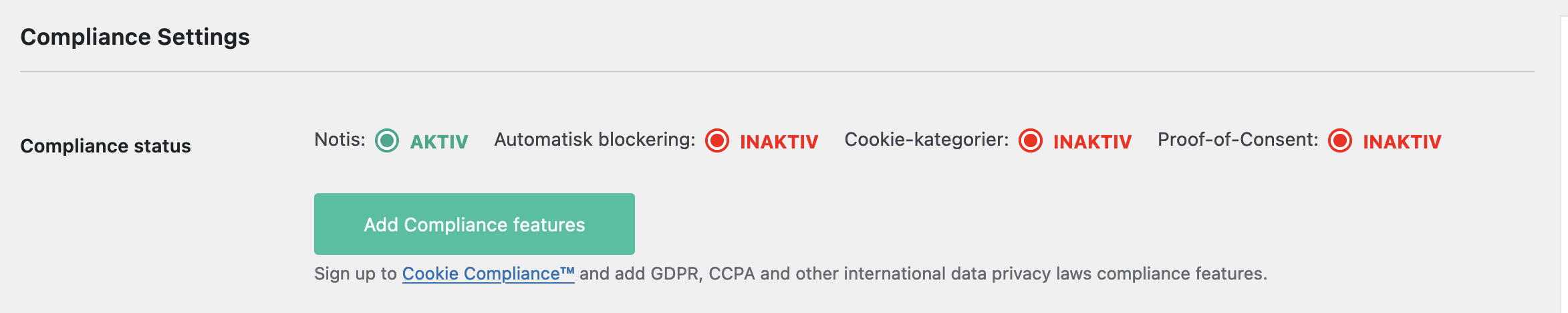The height and width of the screenshot is (313, 1568).
Task: Click INAKTIV text next to Automatisk blockering
Action: click(x=779, y=142)
